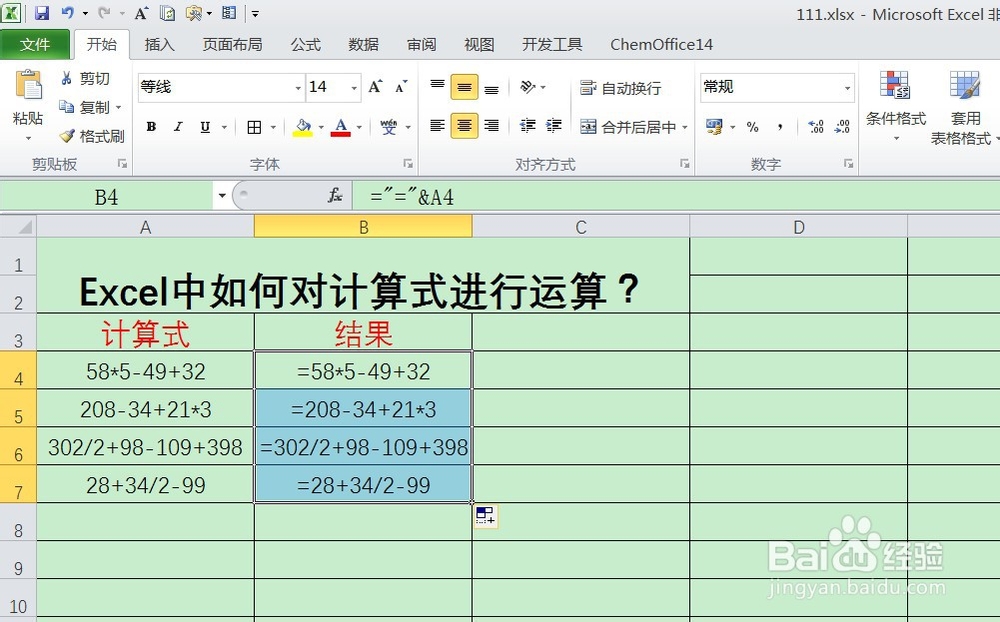
Task: Open the font size 14 dropdown
Action: point(354,87)
